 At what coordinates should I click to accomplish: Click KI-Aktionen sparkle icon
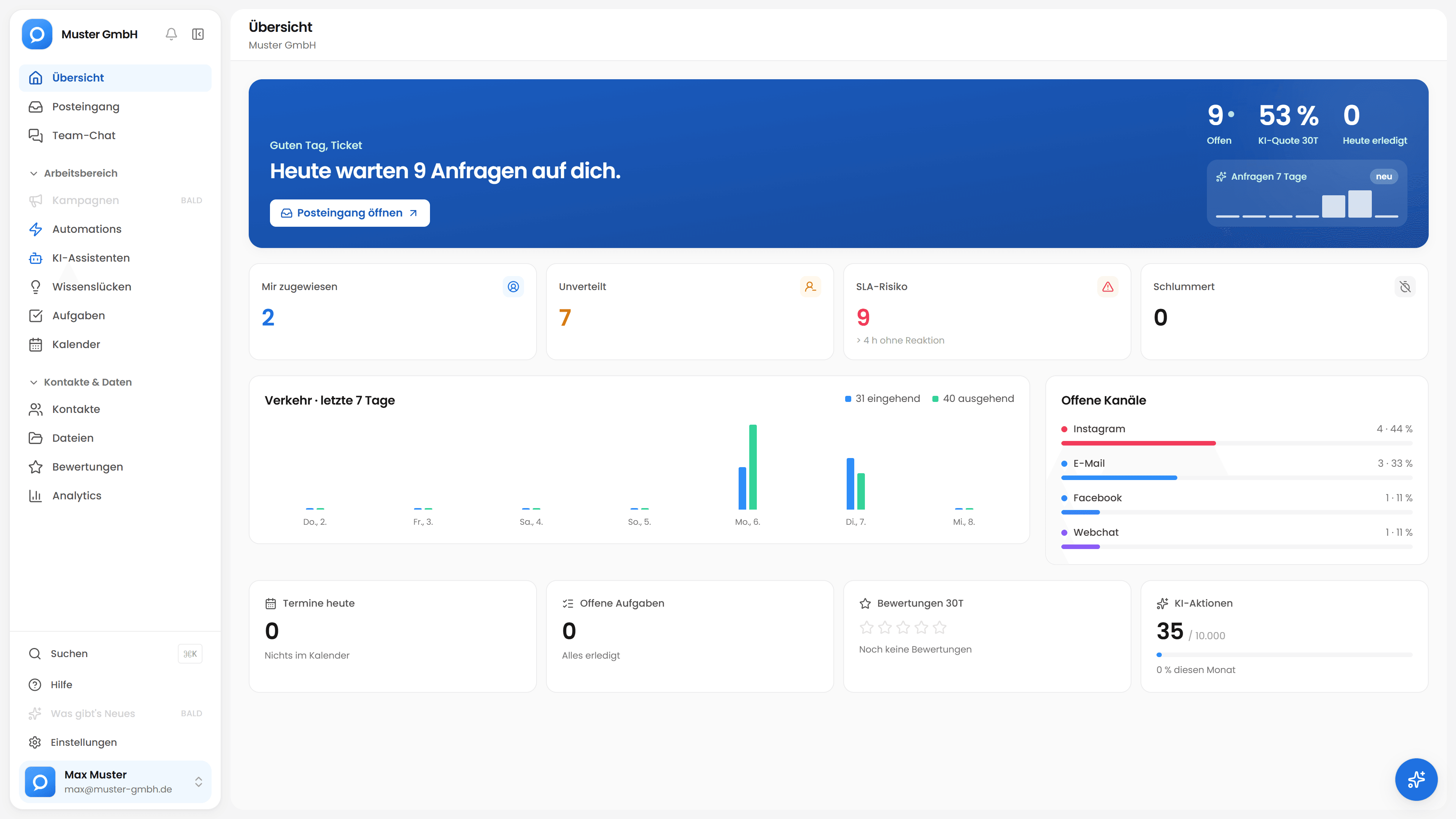(1163, 604)
